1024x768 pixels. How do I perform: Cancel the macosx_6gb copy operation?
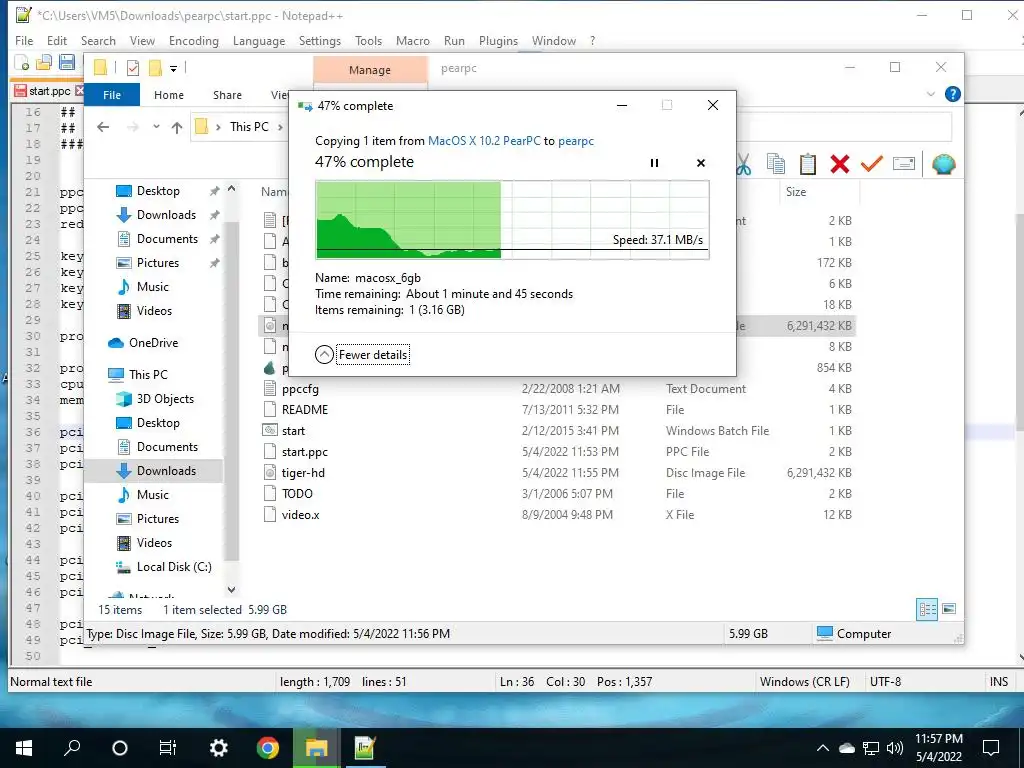(x=701, y=163)
